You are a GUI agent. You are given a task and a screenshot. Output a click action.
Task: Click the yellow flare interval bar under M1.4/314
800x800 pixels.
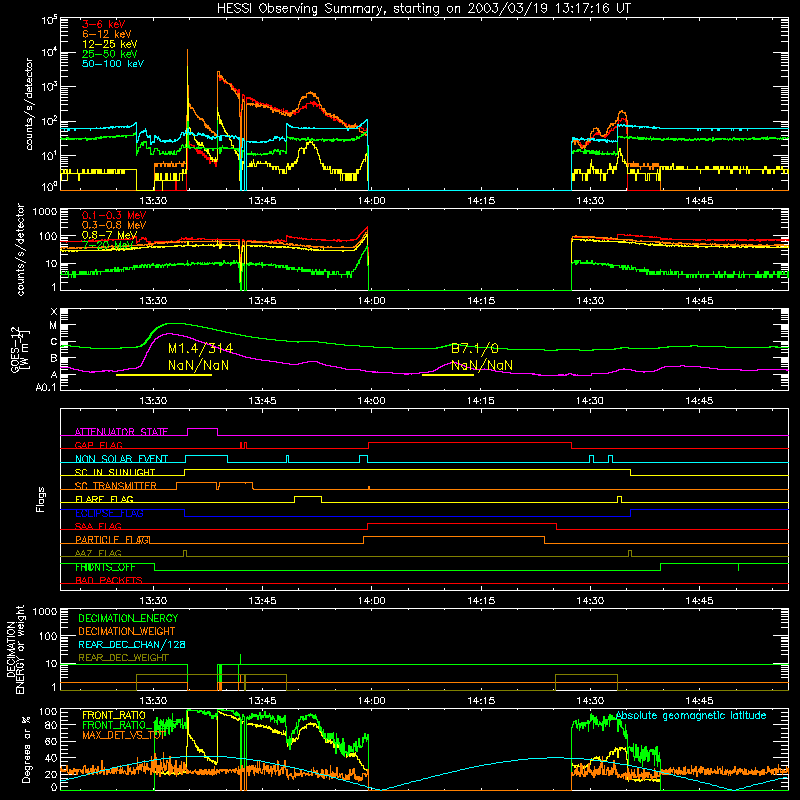tap(164, 375)
